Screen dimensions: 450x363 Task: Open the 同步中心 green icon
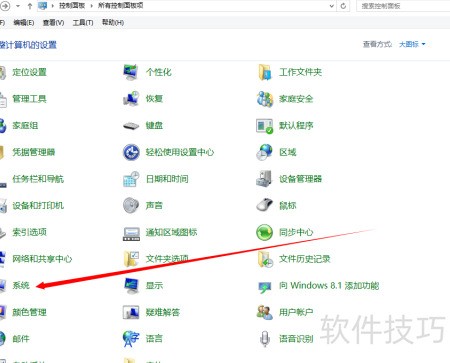(x=264, y=232)
